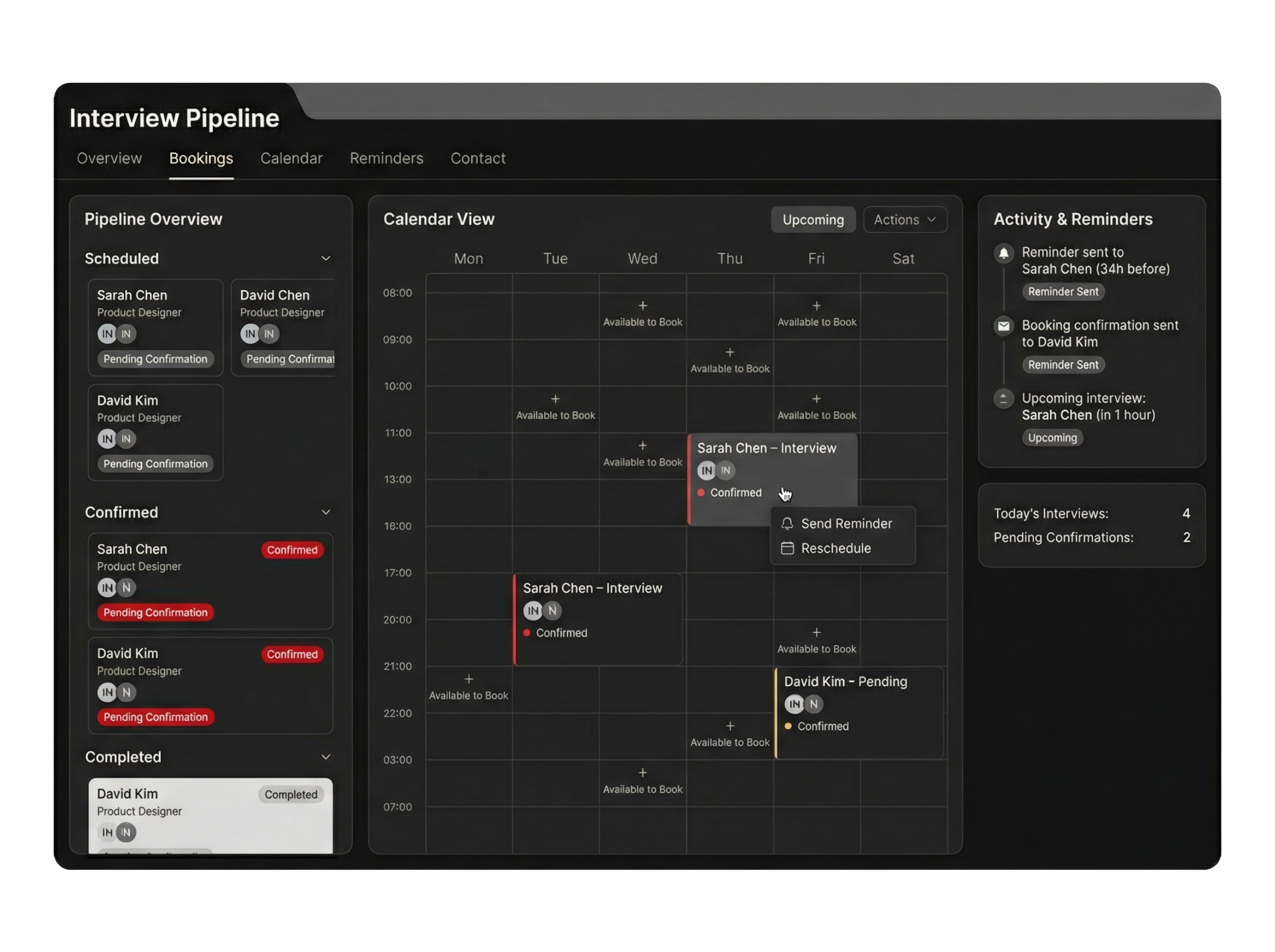
Task: Click the calendar icon beside Reschedule
Action: tap(787, 548)
